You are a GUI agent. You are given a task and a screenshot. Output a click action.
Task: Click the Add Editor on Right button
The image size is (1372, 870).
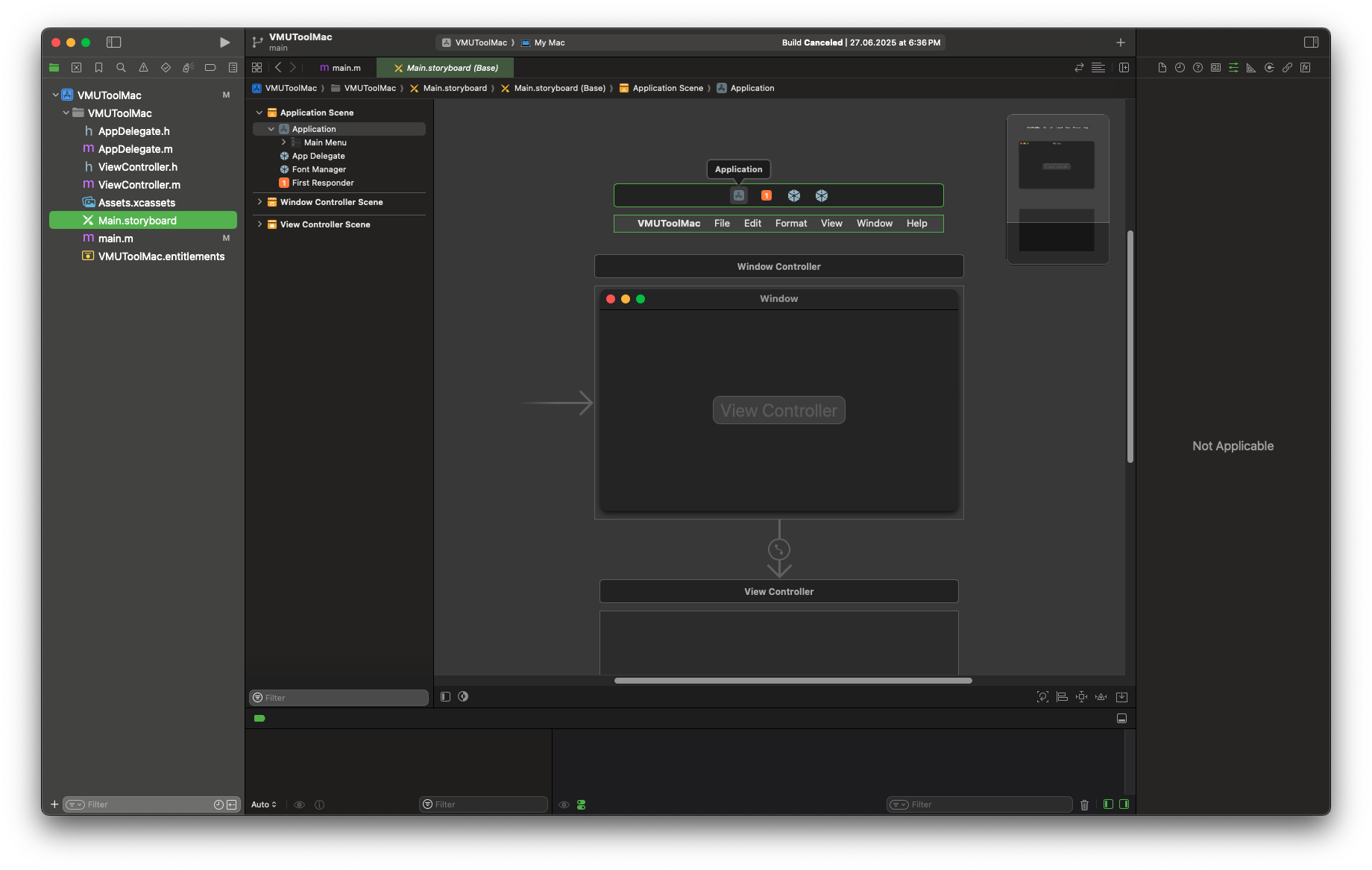[1124, 68]
